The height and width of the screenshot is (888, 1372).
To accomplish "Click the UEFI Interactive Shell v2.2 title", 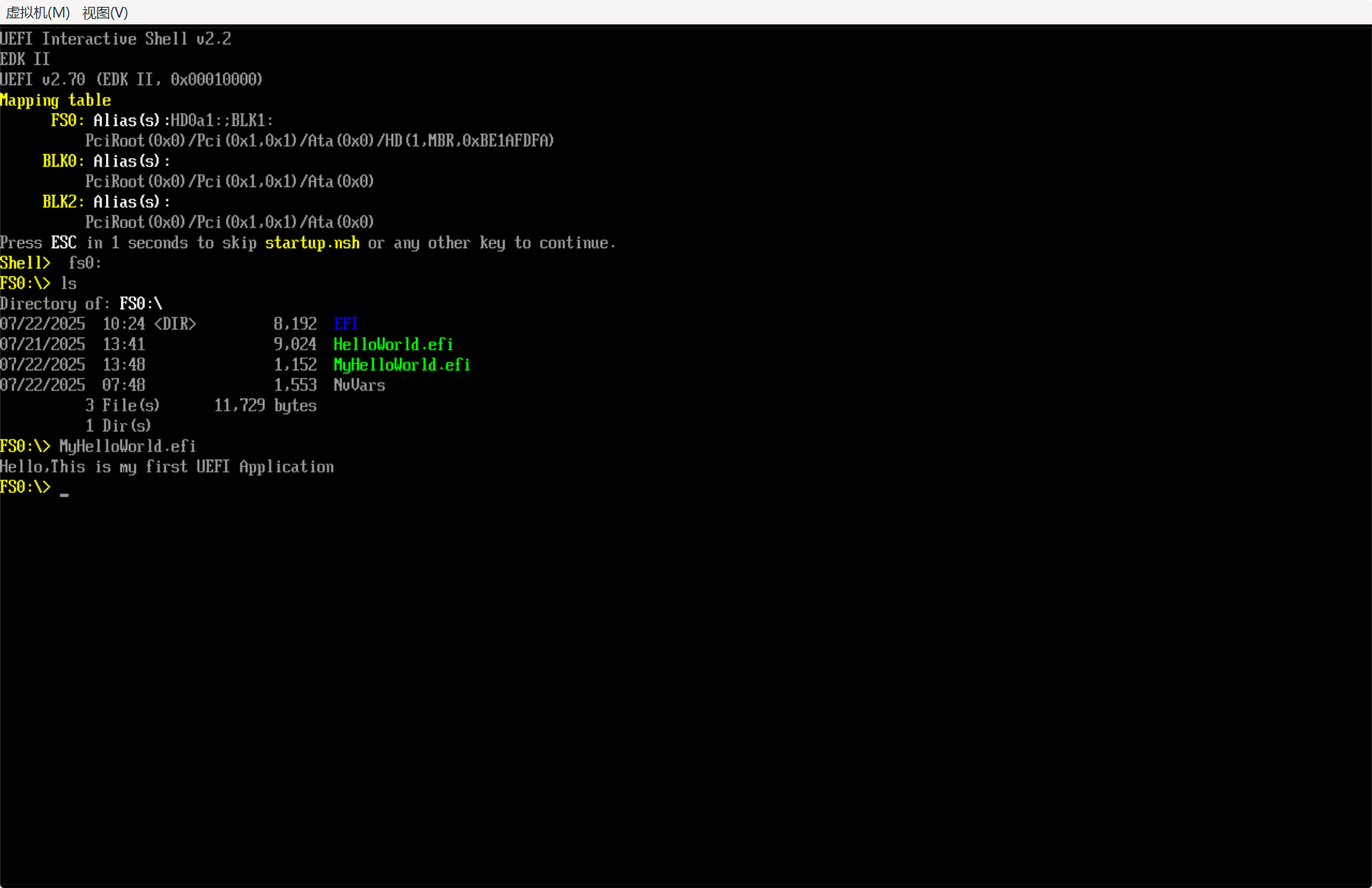I will click(x=116, y=38).
